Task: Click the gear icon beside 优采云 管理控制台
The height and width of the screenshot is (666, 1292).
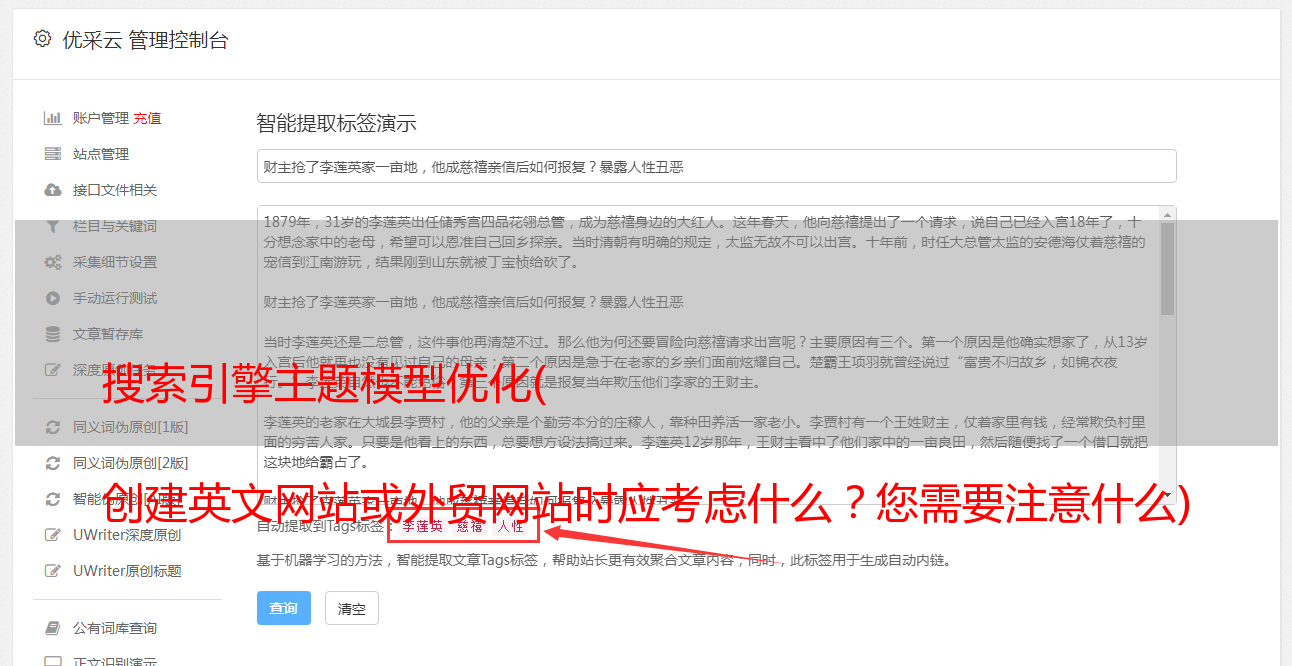Action: [42, 39]
